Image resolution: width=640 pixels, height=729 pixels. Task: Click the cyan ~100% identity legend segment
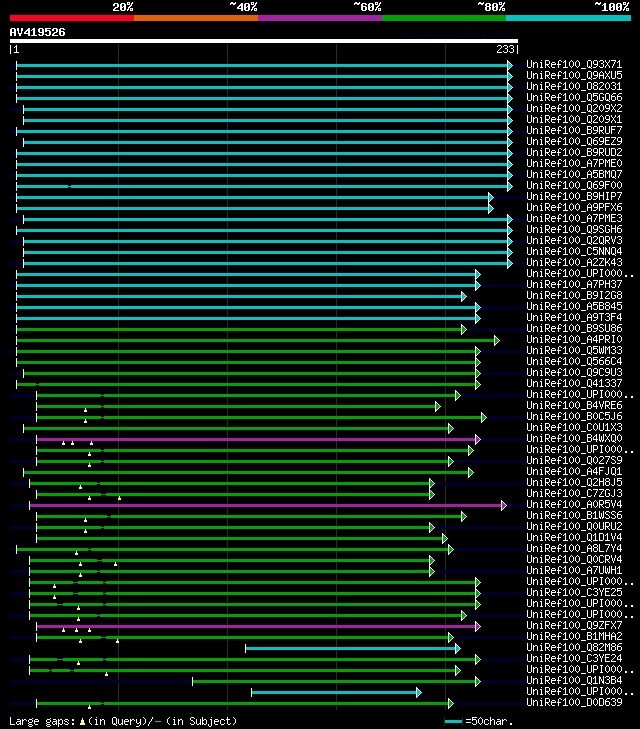(568, 18)
